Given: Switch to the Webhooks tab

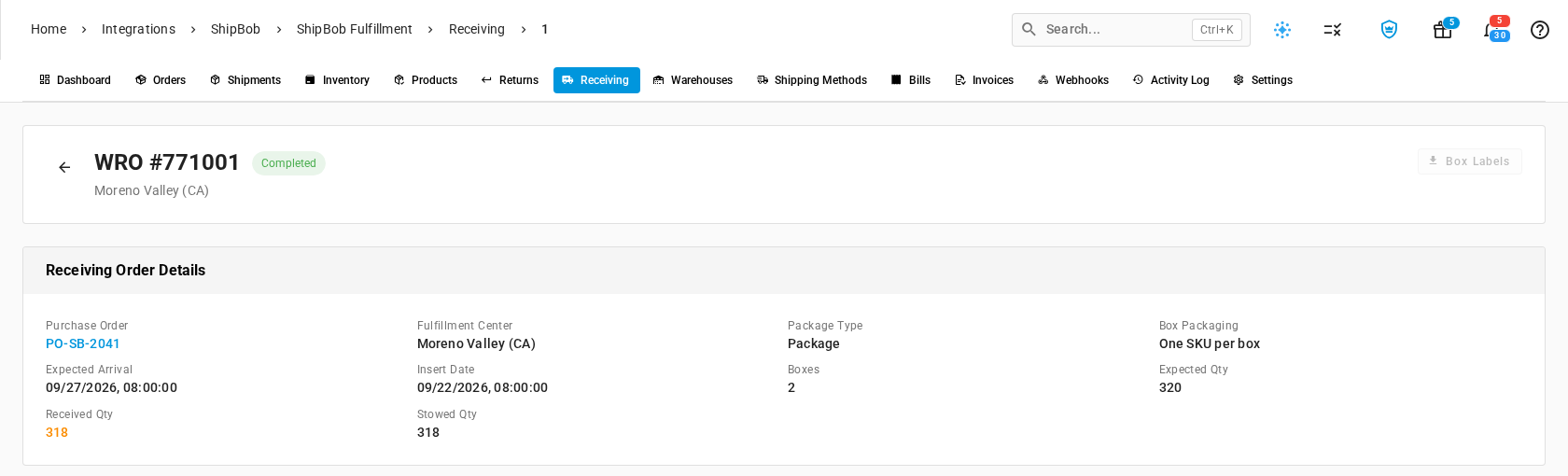Looking at the screenshot, I should (1073, 80).
